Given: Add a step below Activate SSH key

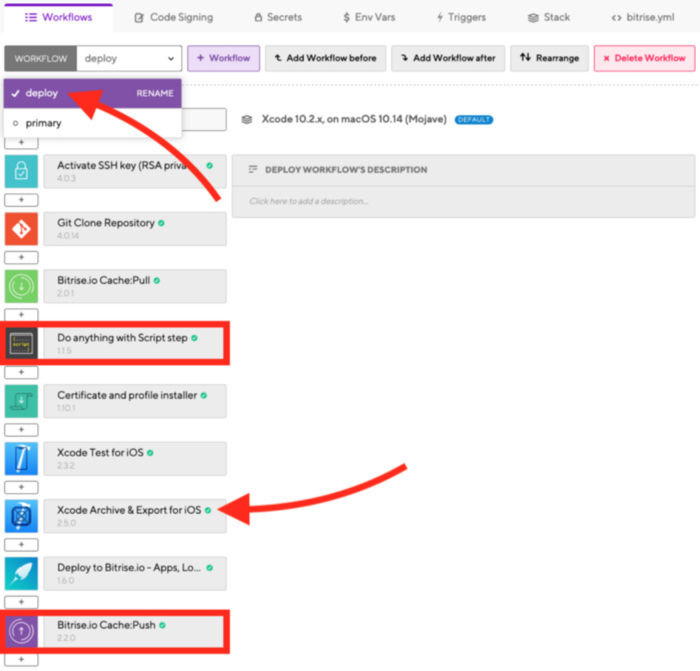Looking at the screenshot, I should [x=21, y=200].
